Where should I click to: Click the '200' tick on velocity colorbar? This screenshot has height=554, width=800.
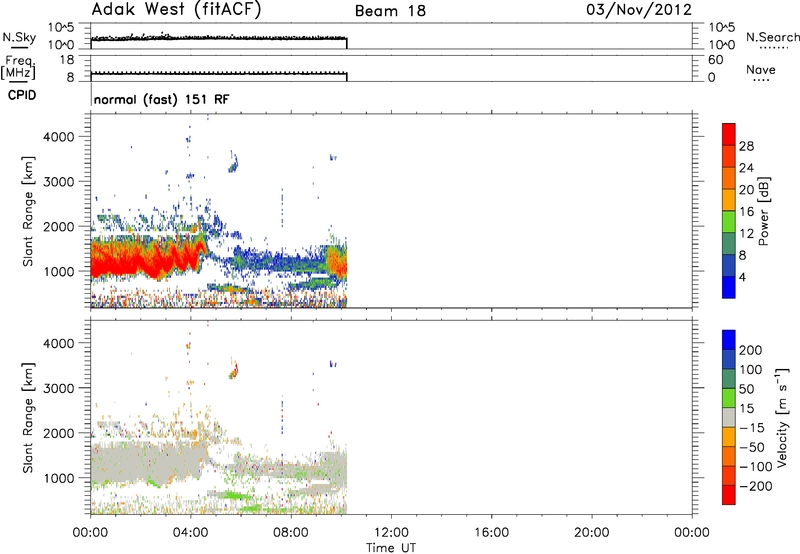point(751,350)
